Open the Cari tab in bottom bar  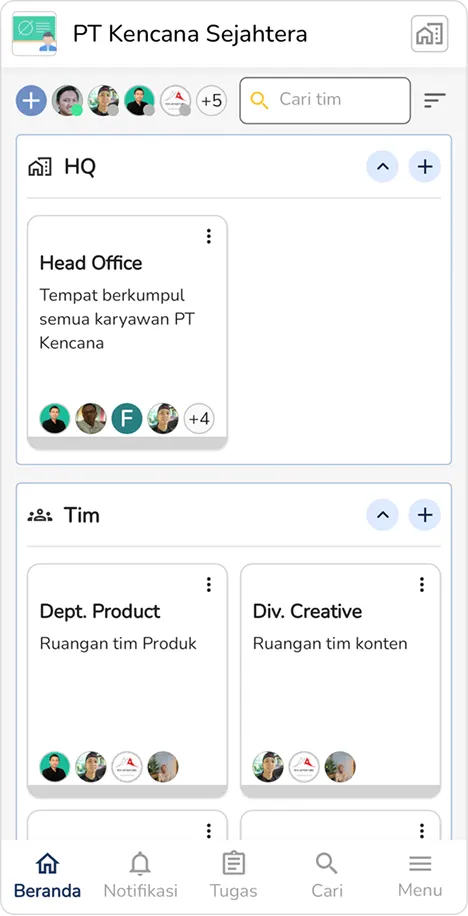coord(326,875)
